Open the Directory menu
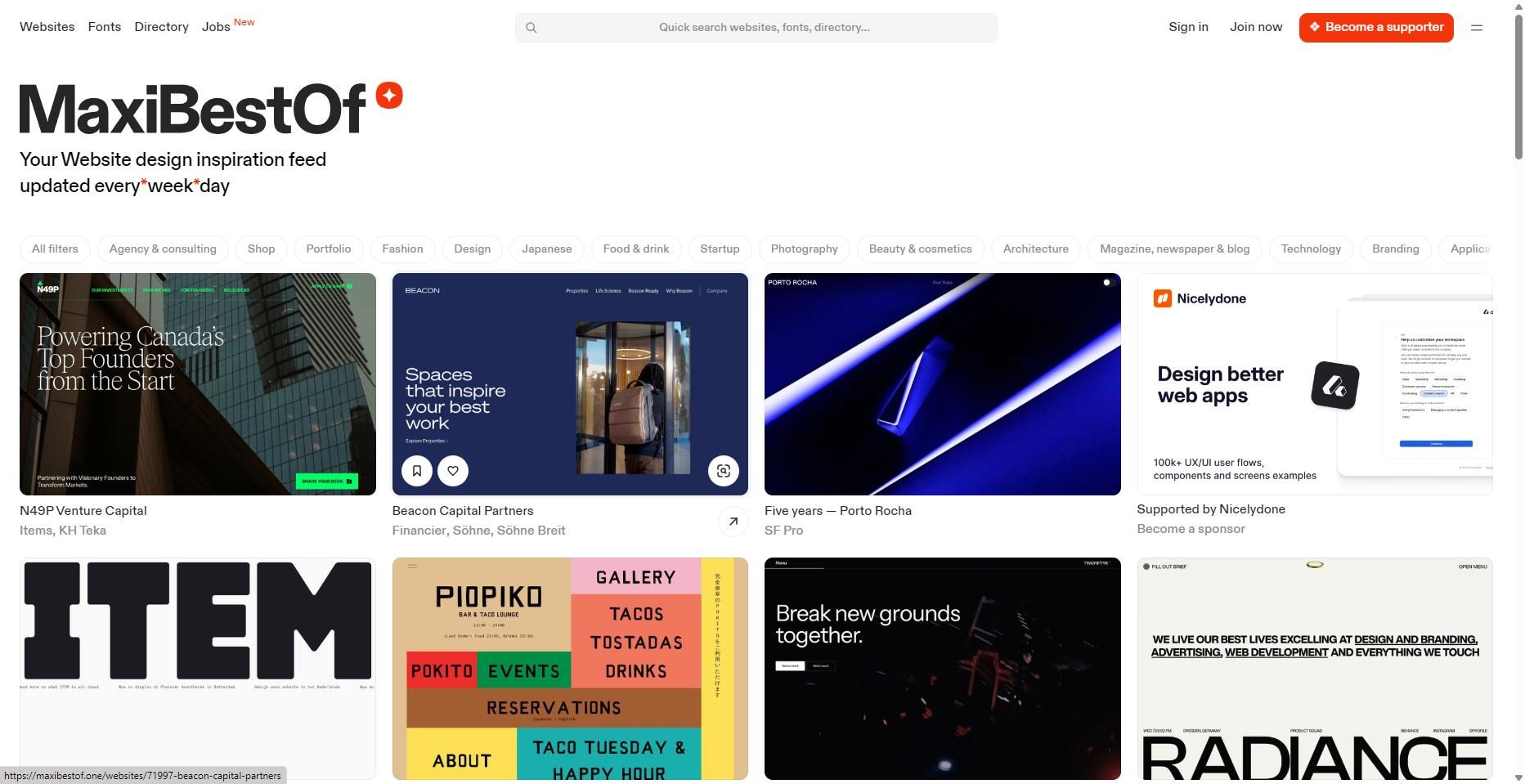 coord(162,27)
